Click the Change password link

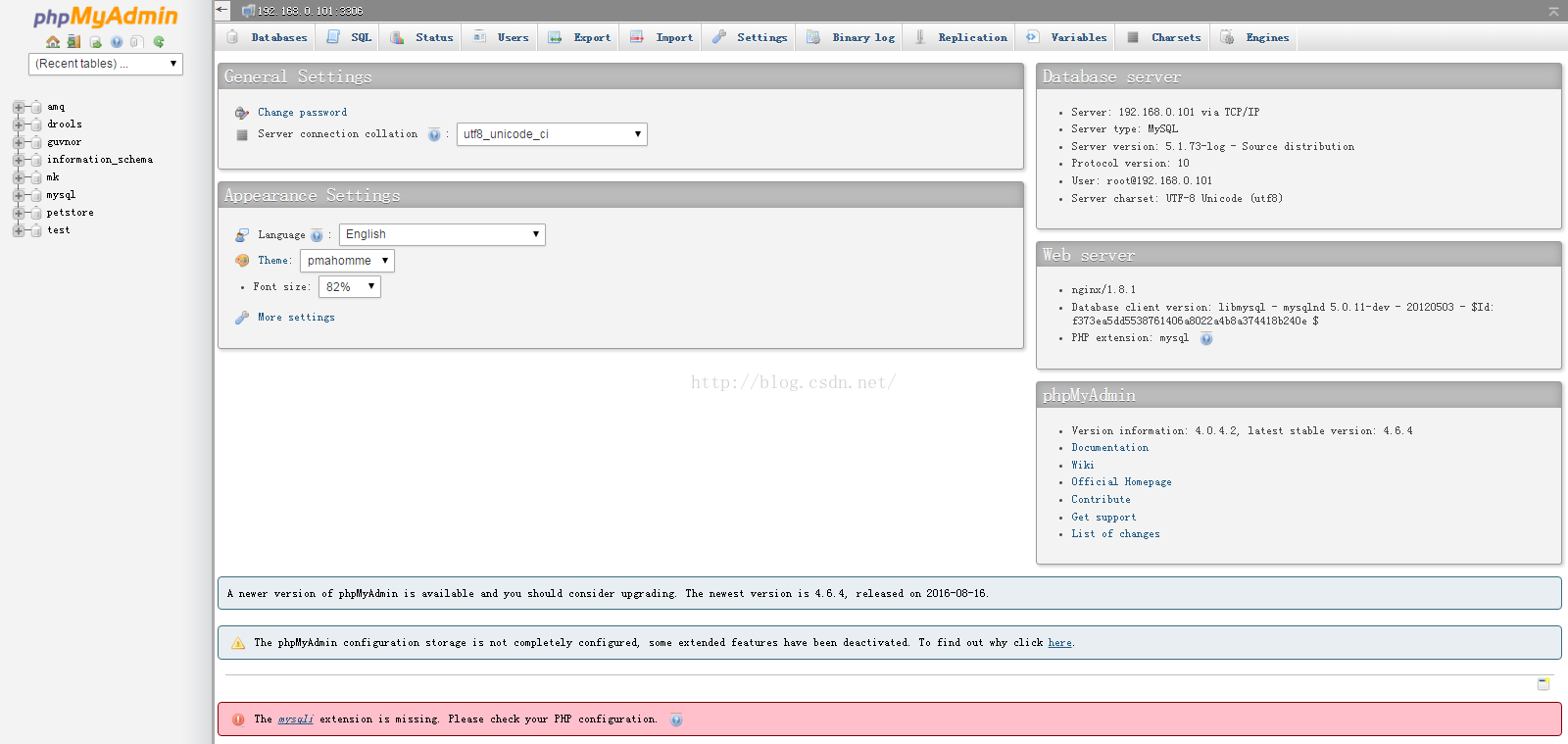(x=302, y=113)
